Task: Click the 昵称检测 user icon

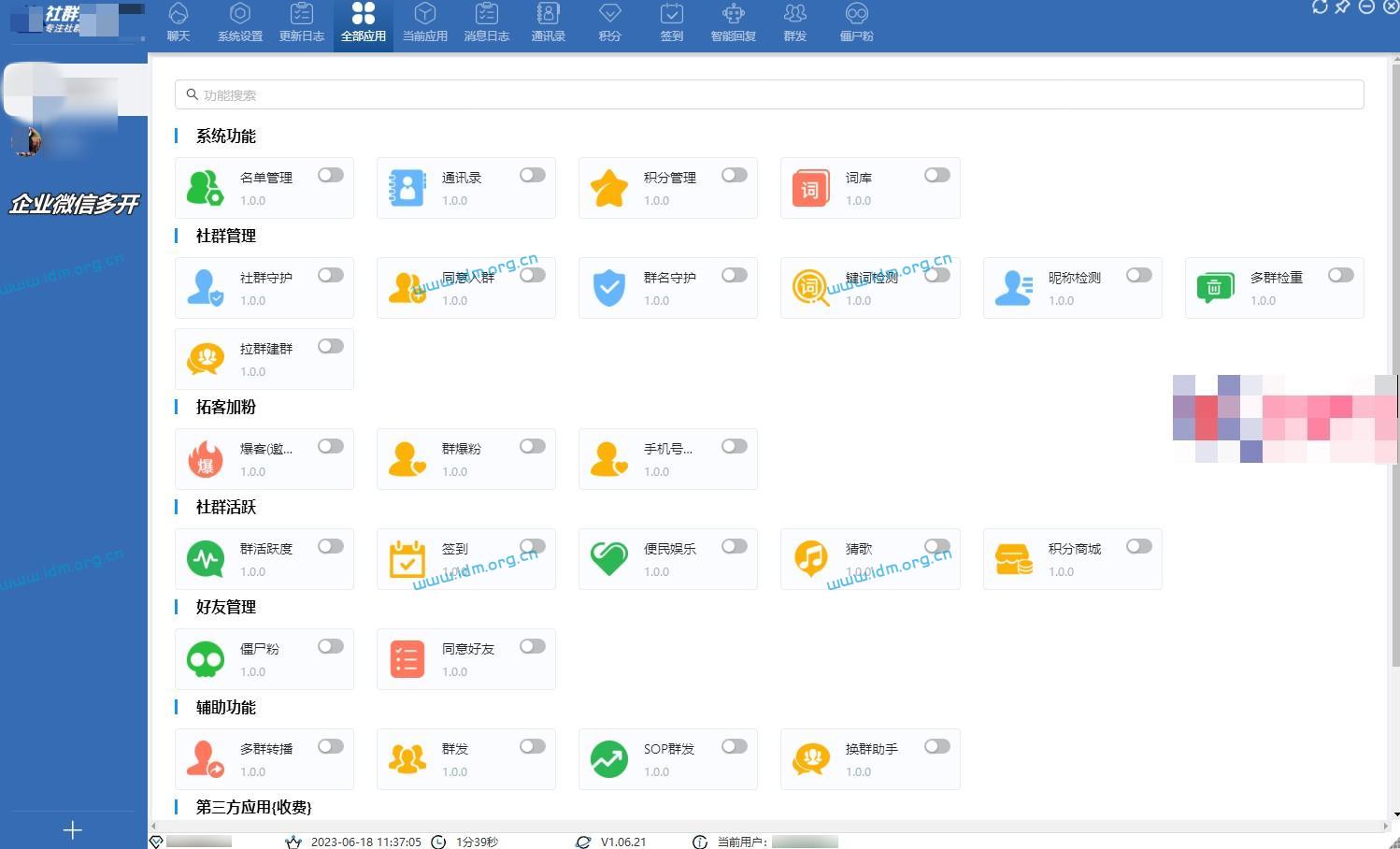Action: point(1013,288)
